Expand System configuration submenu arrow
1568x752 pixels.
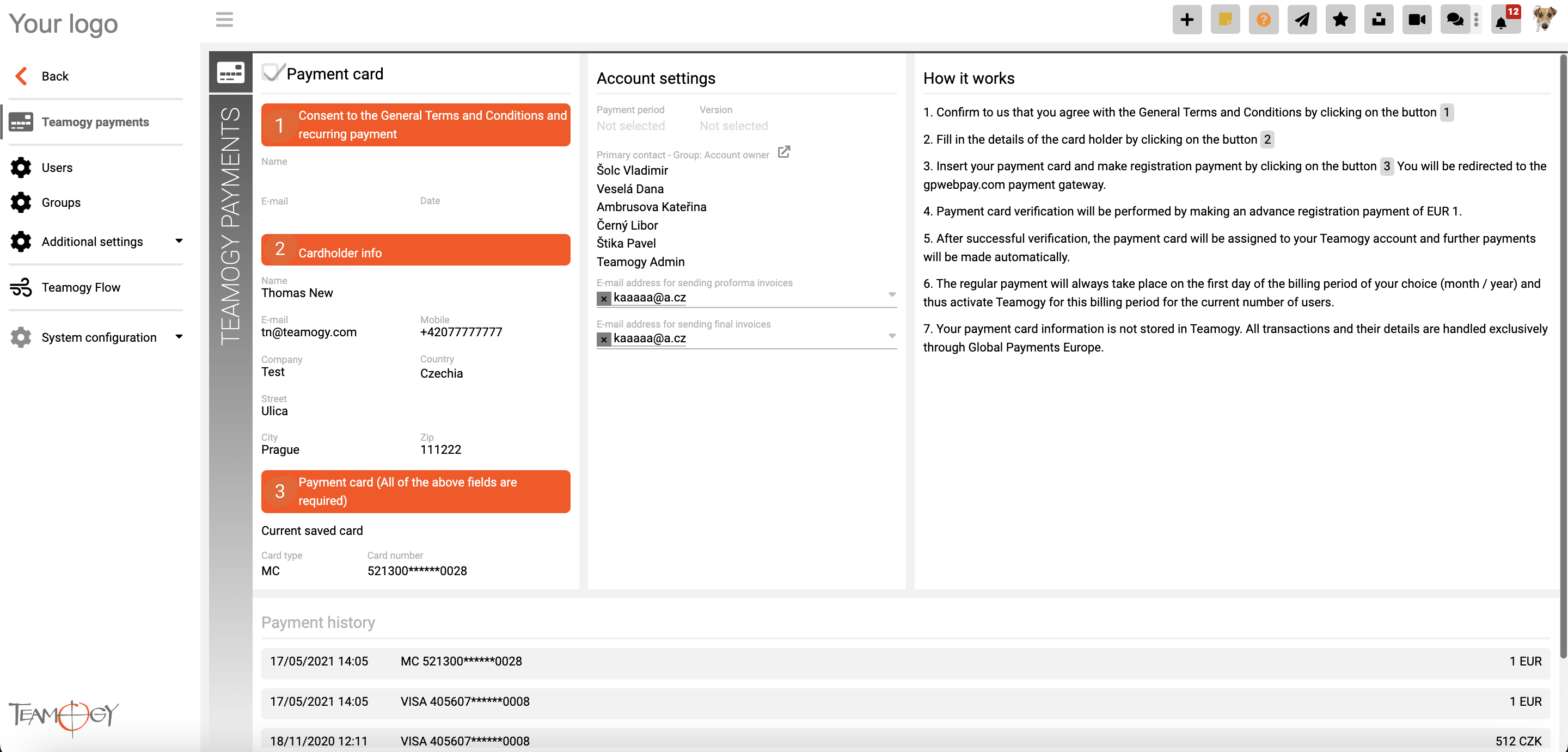(179, 336)
